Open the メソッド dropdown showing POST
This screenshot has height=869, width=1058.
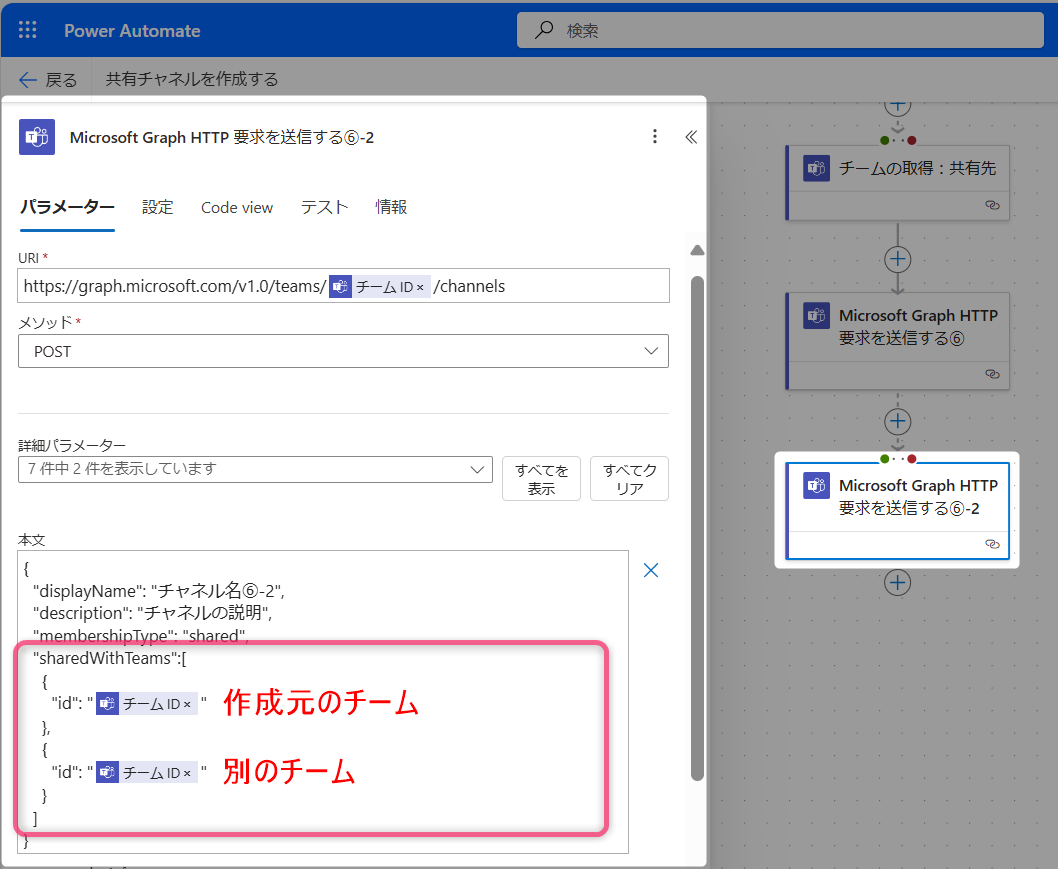tap(343, 352)
